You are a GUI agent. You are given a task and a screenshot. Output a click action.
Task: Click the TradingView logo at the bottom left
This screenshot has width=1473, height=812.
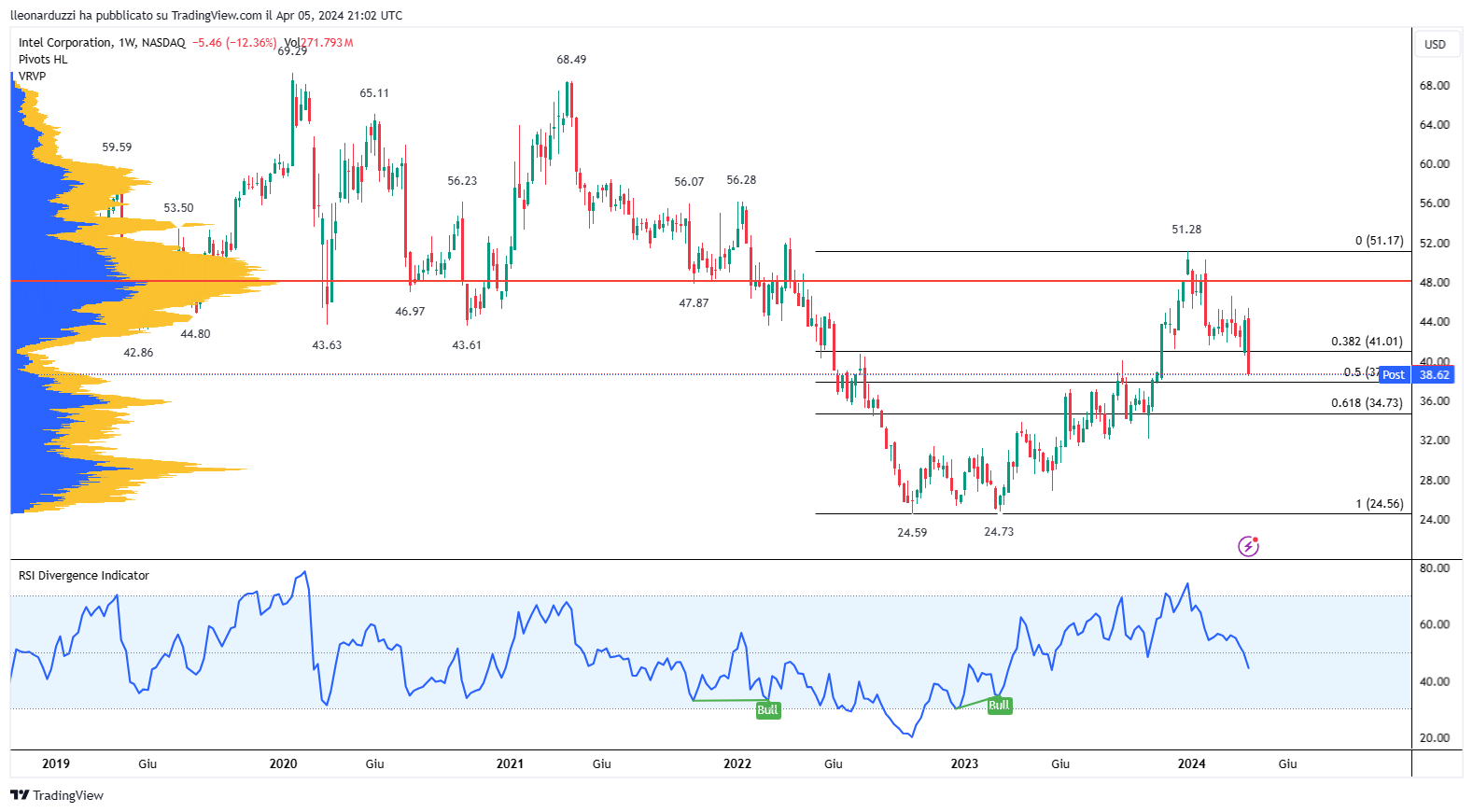tap(57, 795)
